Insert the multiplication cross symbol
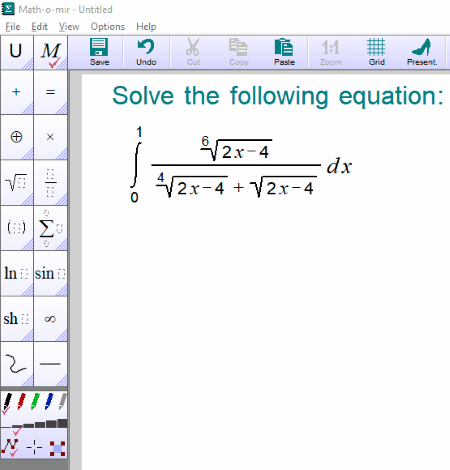This screenshot has height=470, width=450. pyautogui.click(x=50, y=137)
